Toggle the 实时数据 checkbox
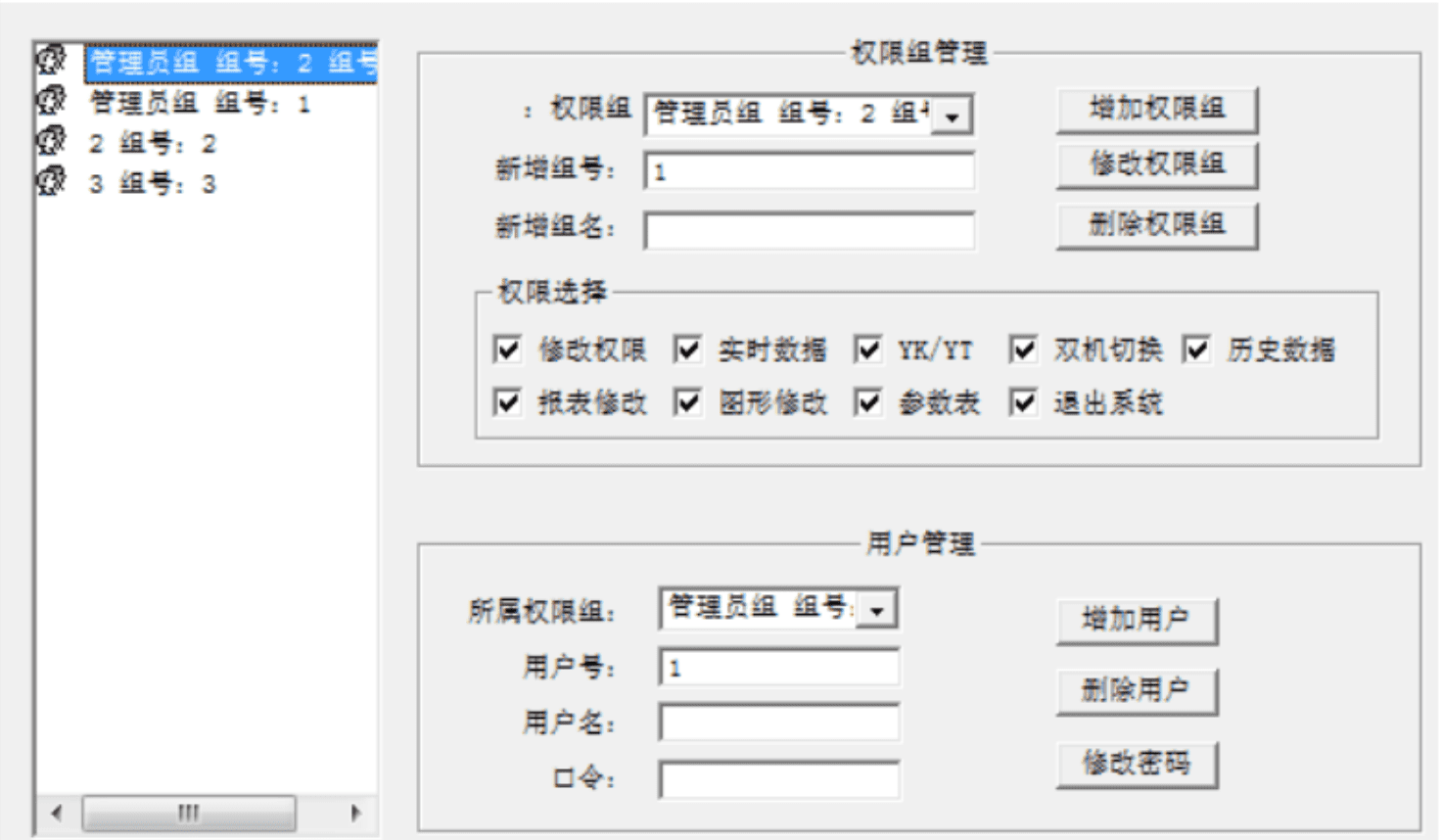 [x=687, y=350]
